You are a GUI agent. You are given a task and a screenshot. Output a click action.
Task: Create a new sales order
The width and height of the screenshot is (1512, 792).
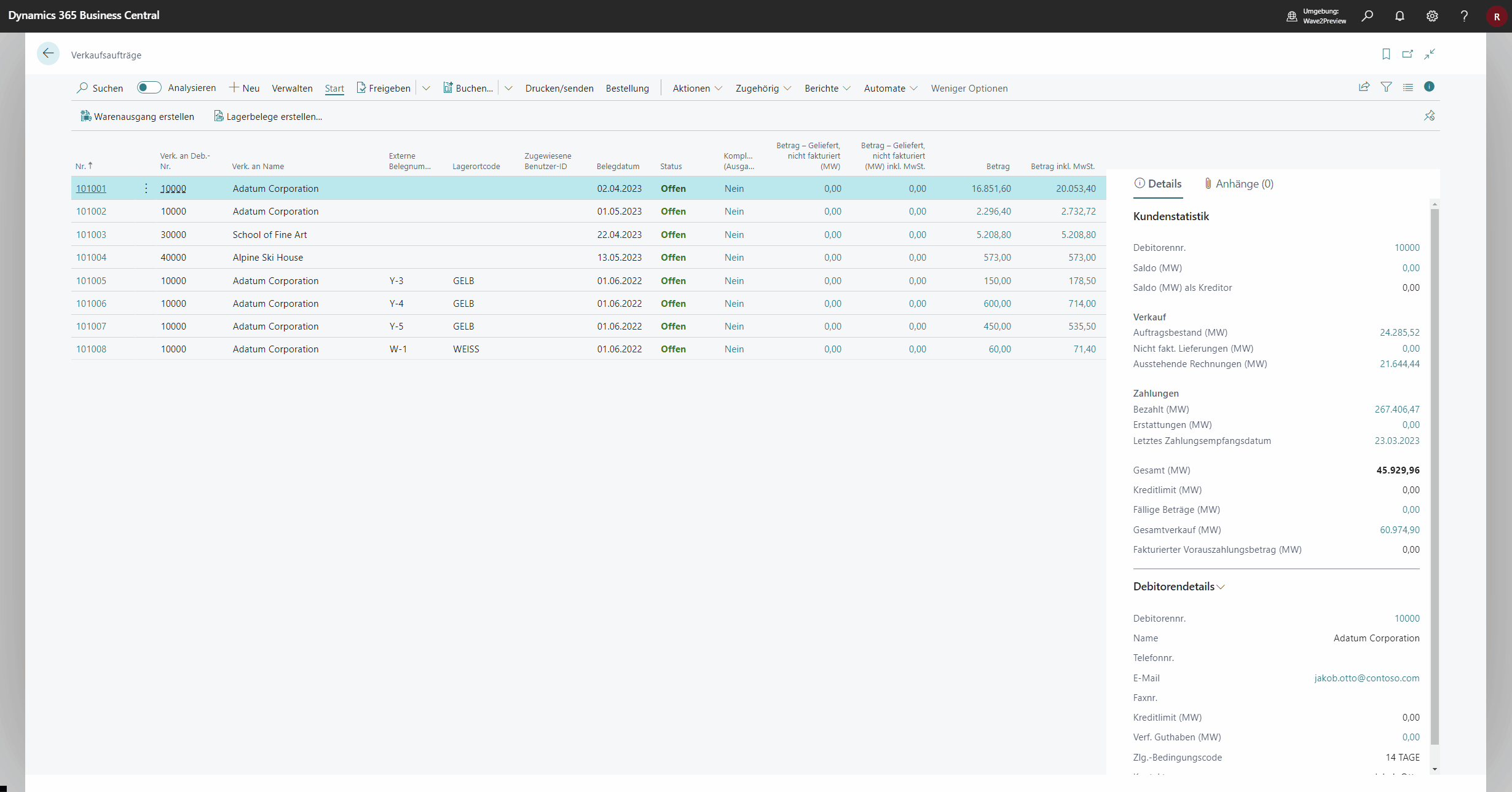(244, 88)
